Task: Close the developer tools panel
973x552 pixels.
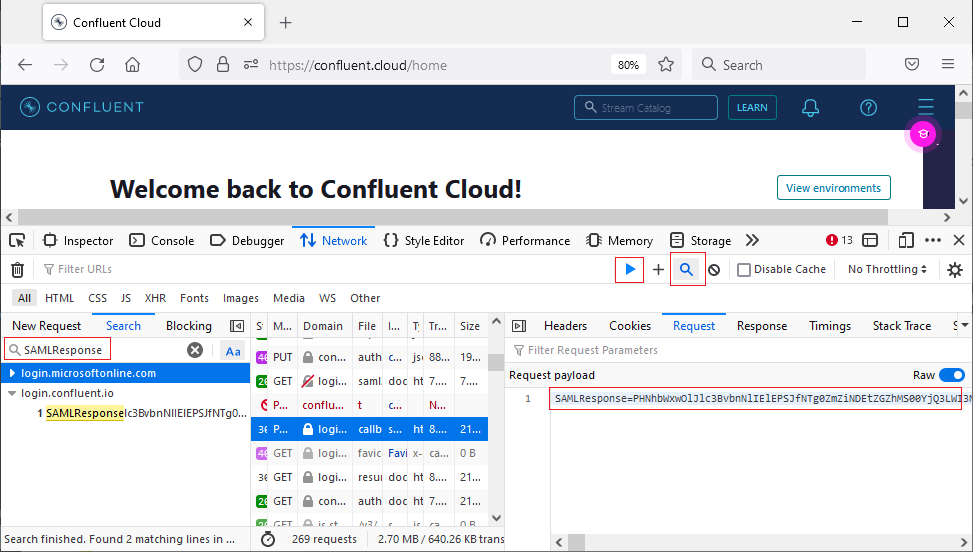Action: 959,240
